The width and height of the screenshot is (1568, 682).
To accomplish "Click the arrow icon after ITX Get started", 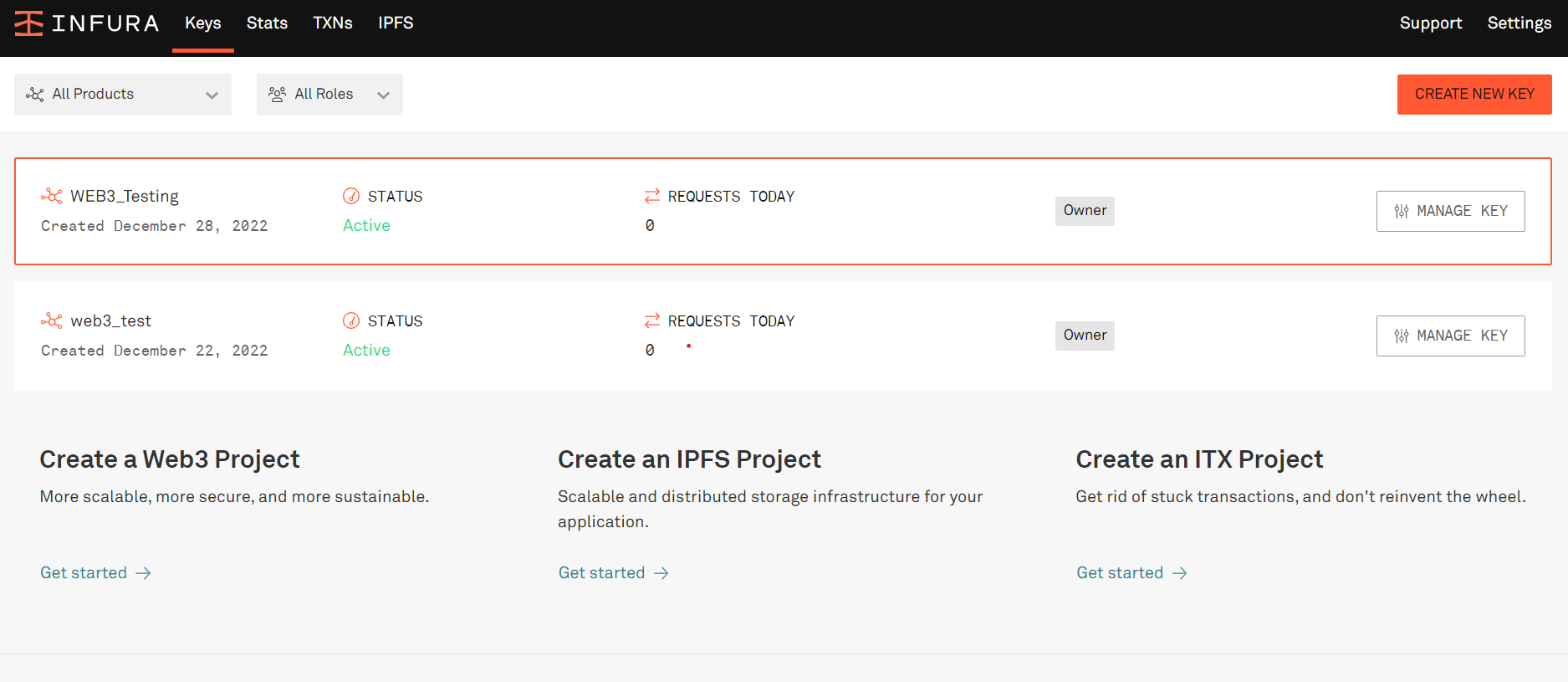I will pyautogui.click(x=1180, y=573).
